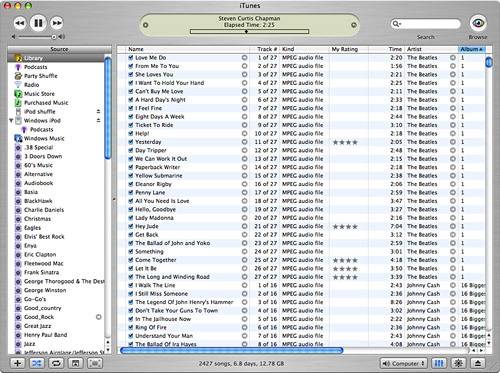Eject disc using the eject button
Image resolution: width=500 pixels, height=373 pixels.
[x=478, y=363]
